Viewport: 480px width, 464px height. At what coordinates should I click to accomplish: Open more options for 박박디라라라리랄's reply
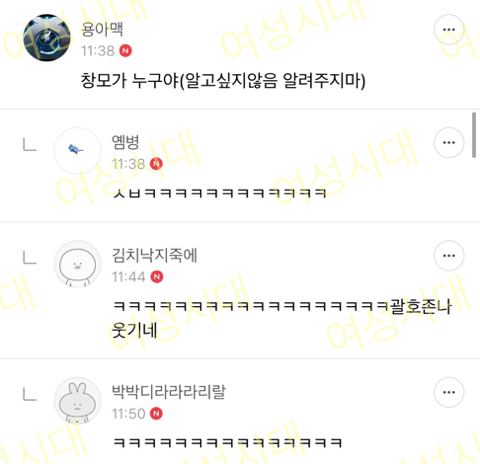pos(449,392)
